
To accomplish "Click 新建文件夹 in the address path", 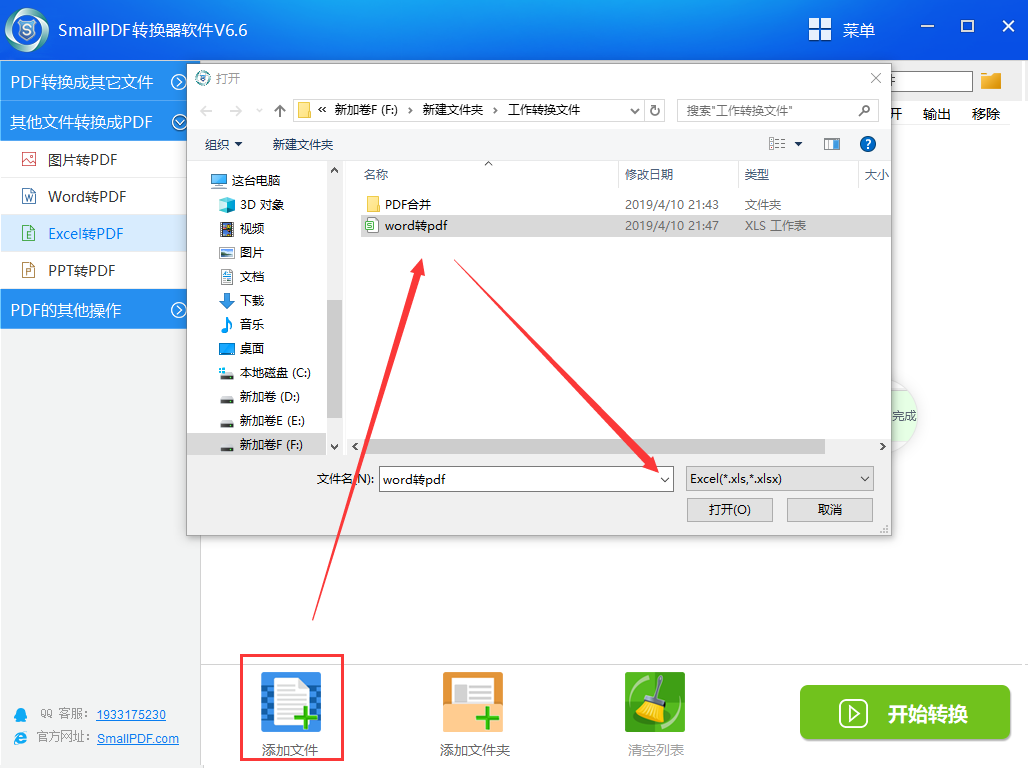I will [x=452, y=110].
